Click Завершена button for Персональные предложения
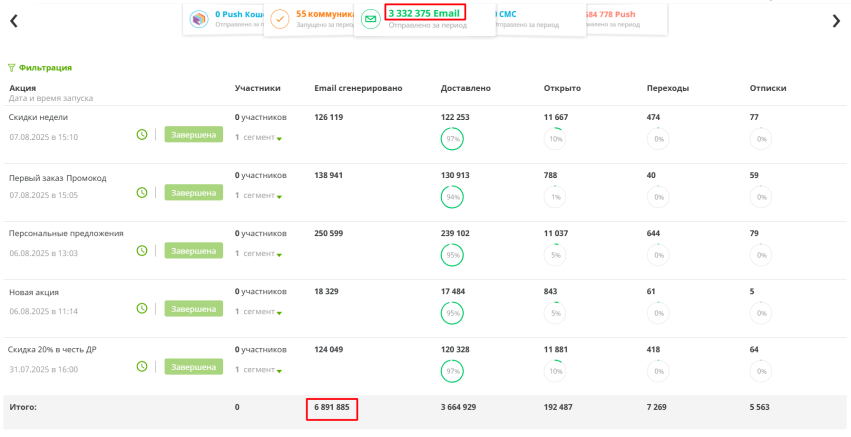This screenshot has width=851, height=437. (x=193, y=251)
